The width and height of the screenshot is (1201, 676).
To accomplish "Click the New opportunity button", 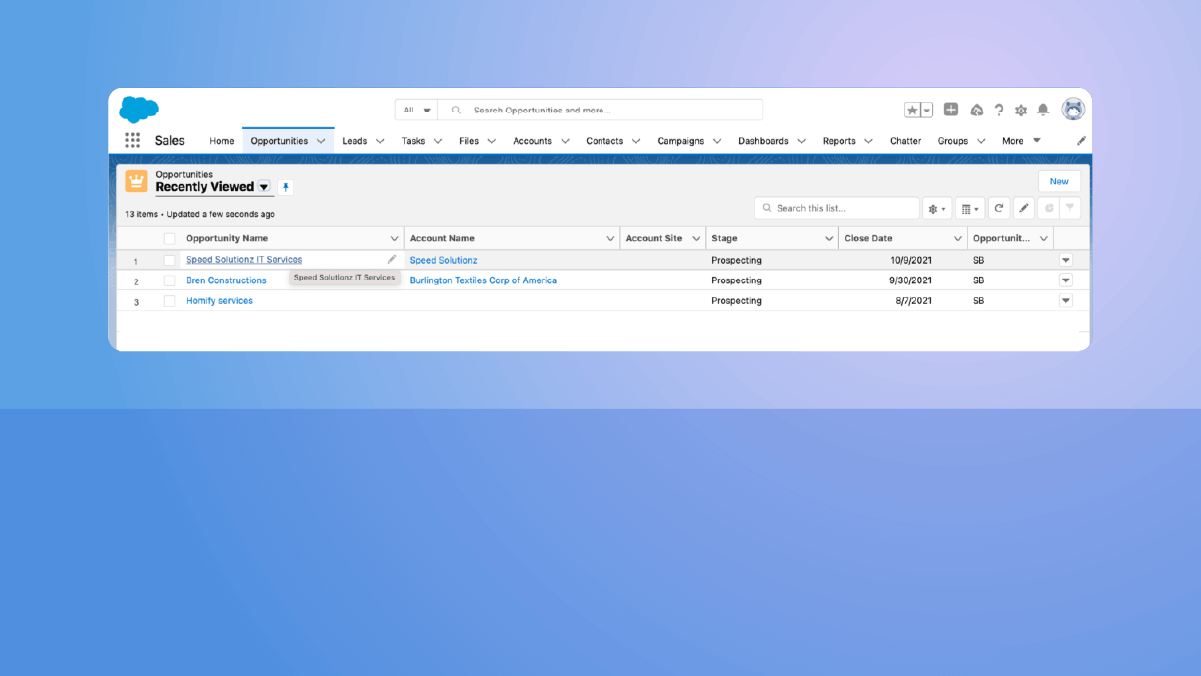I will pos(1059,181).
